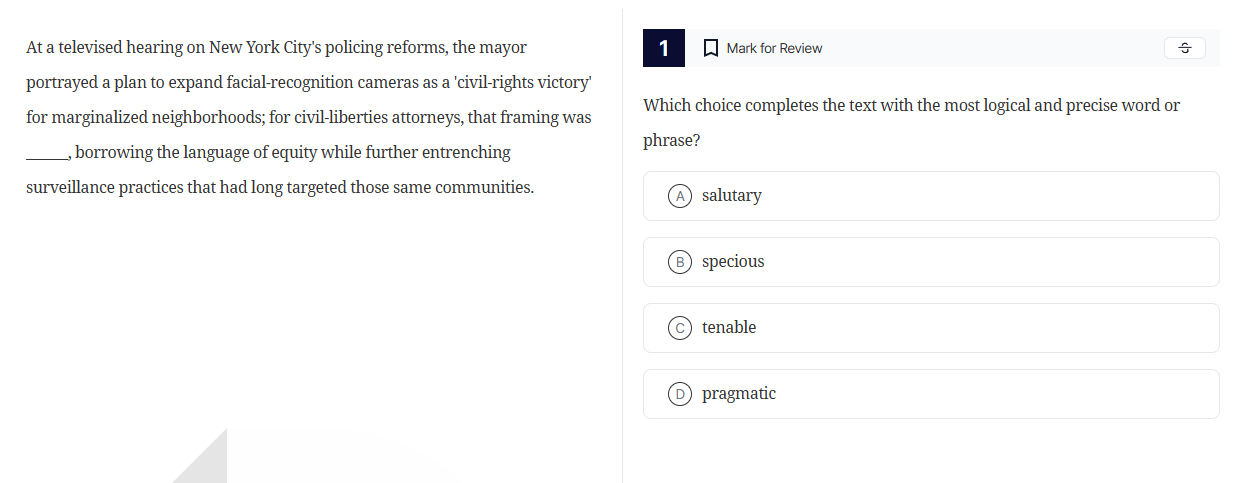Select the circled C answer bubble
The height and width of the screenshot is (483, 1246).
[x=680, y=328]
